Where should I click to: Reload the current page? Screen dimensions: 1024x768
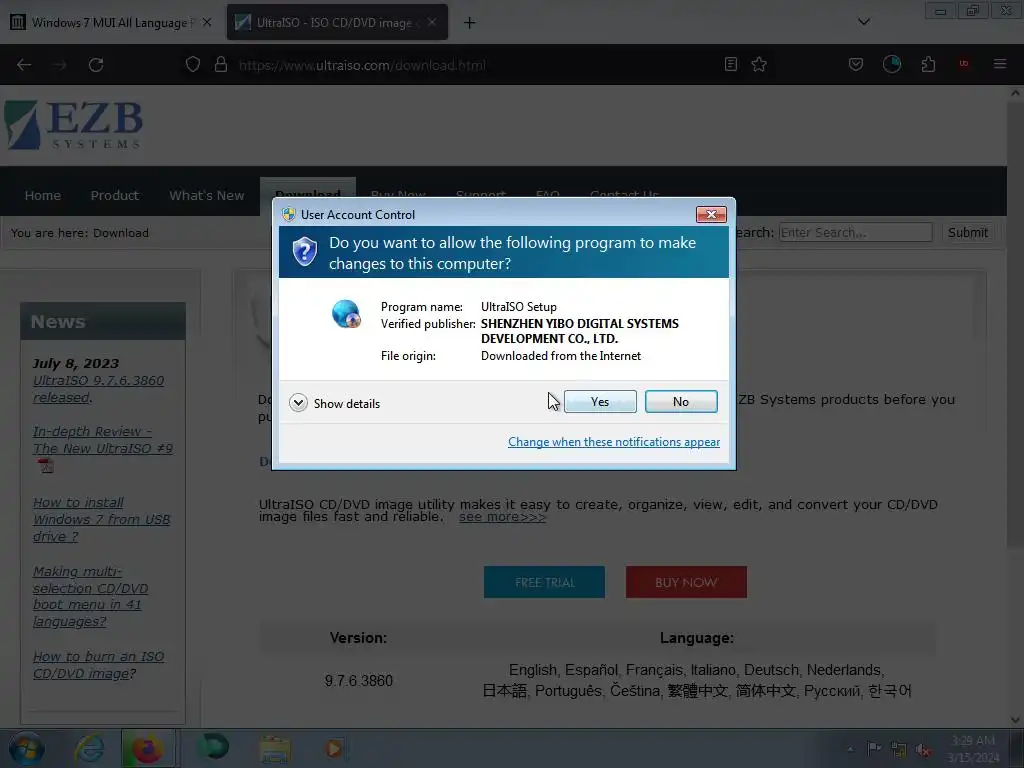click(x=96, y=65)
